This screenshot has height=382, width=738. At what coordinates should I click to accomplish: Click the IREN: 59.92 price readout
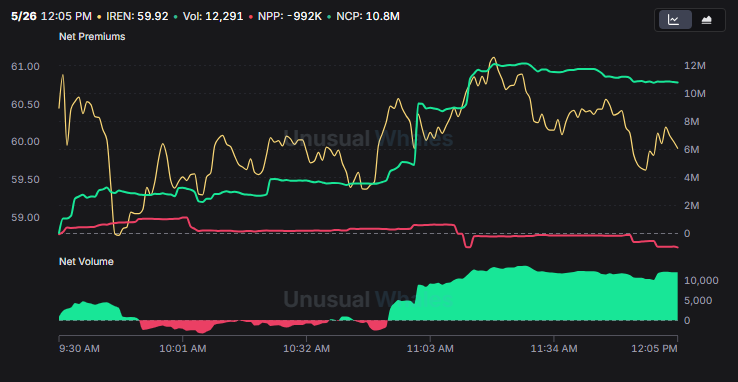(137, 16)
